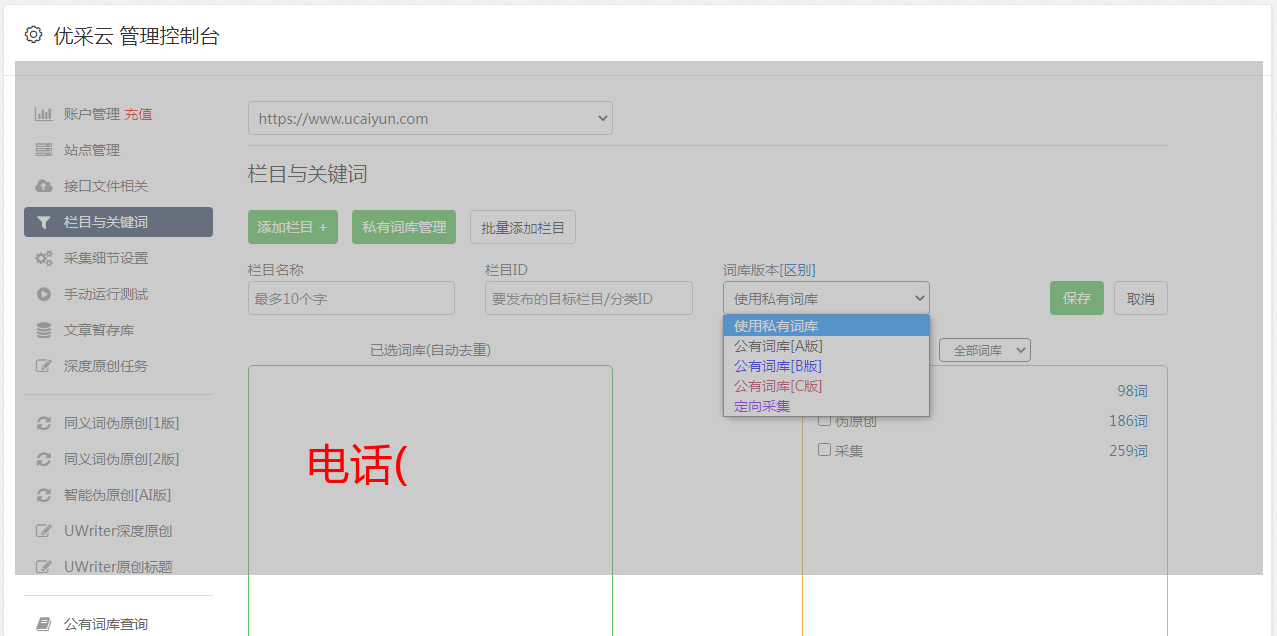This screenshot has height=636, width=1277.
Task: Click the server icon beside 站点管理
Action: click(x=43, y=150)
